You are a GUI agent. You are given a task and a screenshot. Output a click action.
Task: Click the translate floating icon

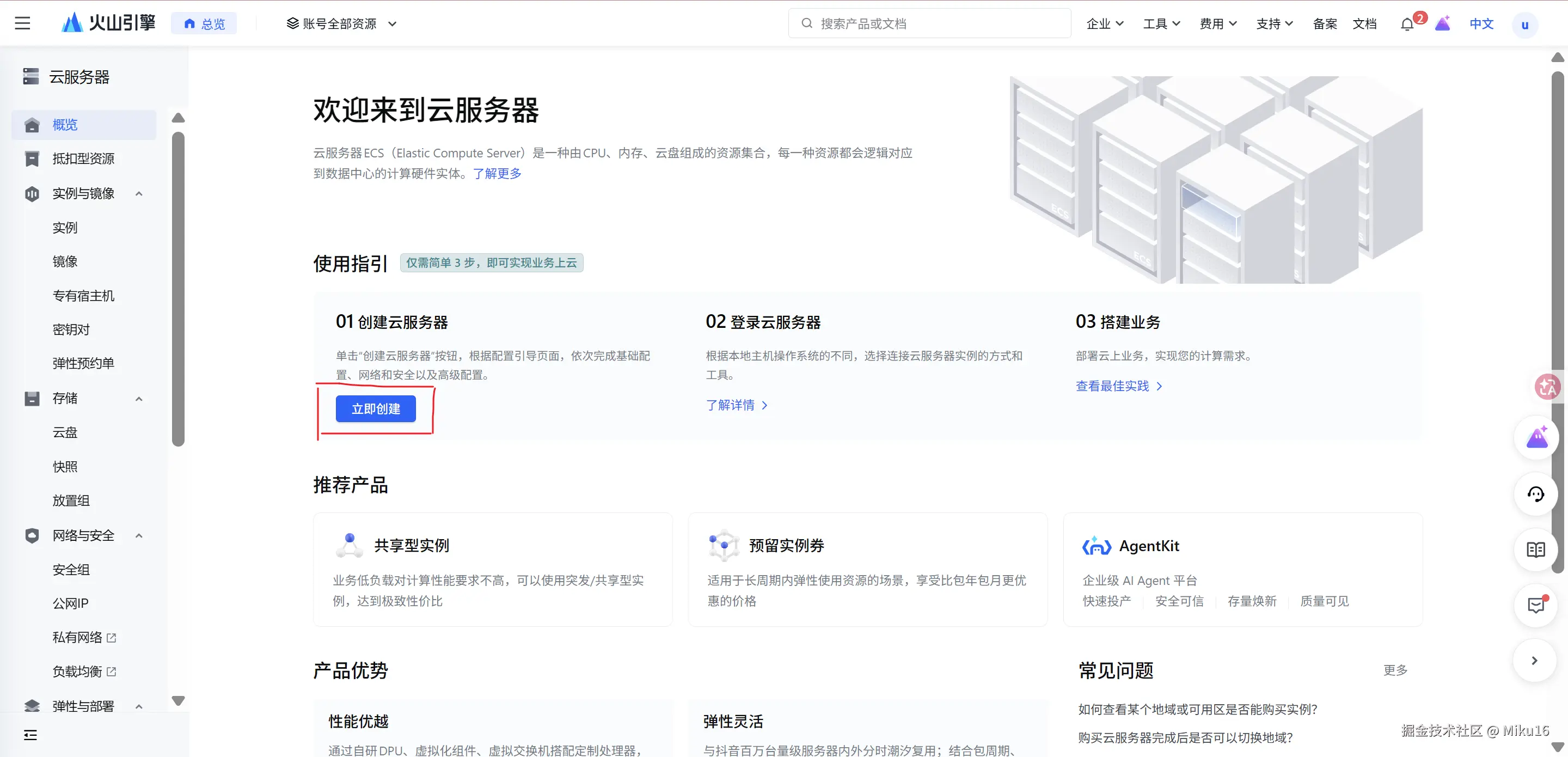(1547, 387)
